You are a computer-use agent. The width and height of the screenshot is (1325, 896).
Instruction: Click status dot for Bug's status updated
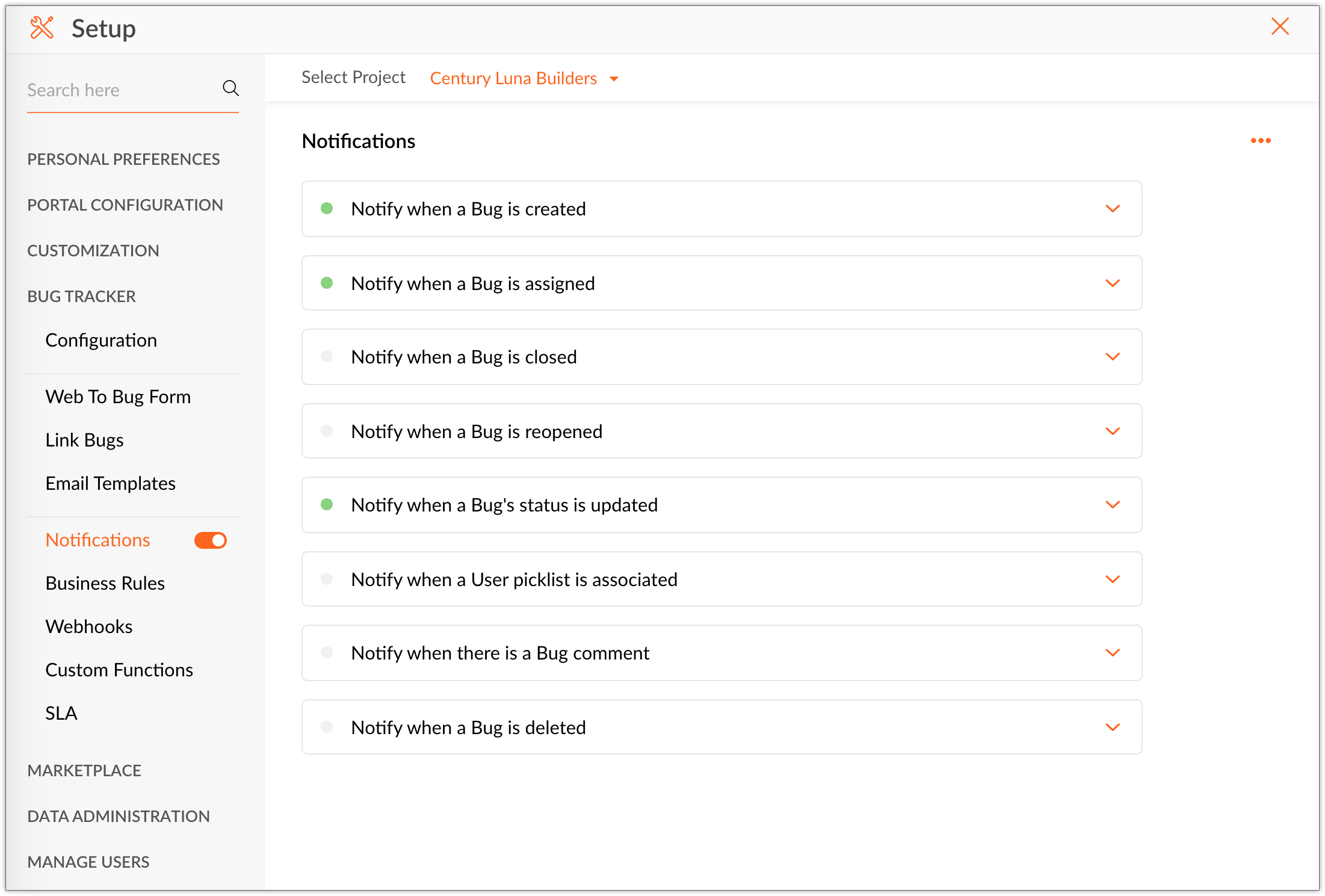(327, 505)
